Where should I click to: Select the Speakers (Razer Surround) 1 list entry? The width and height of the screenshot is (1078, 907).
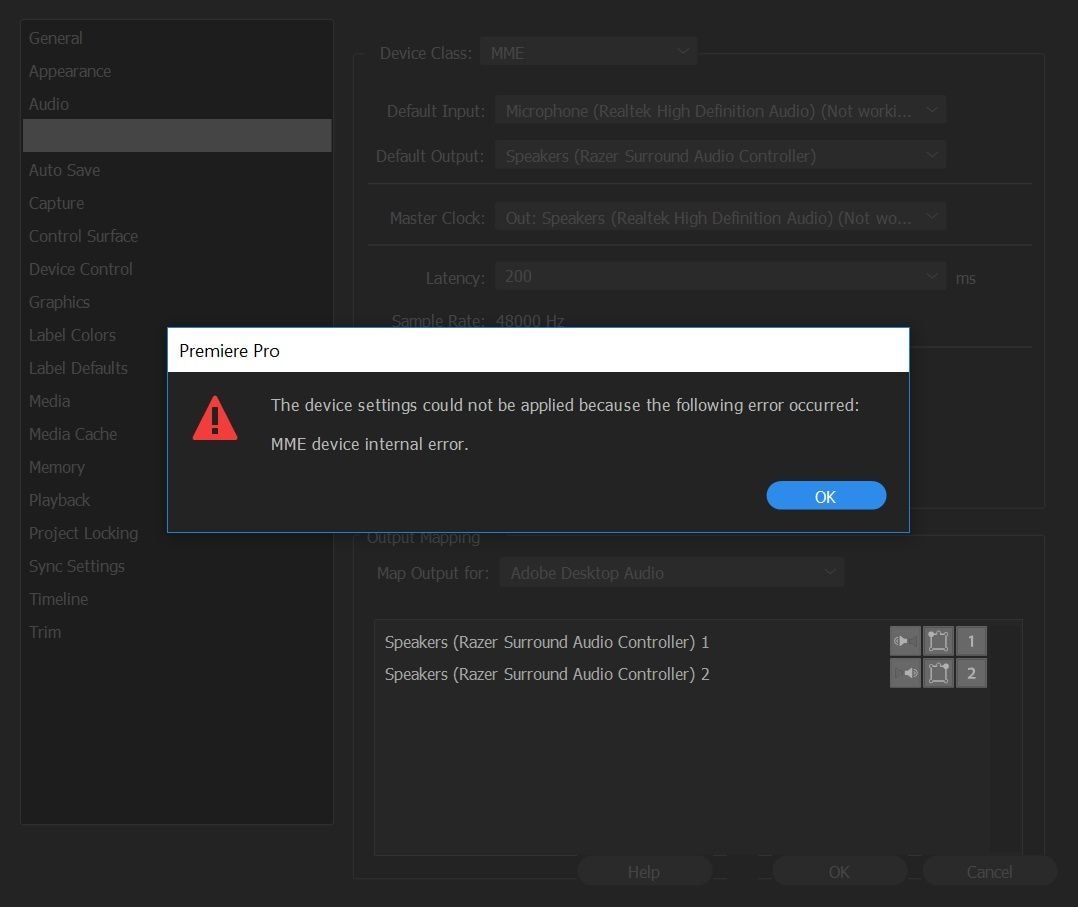pos(547,642)
